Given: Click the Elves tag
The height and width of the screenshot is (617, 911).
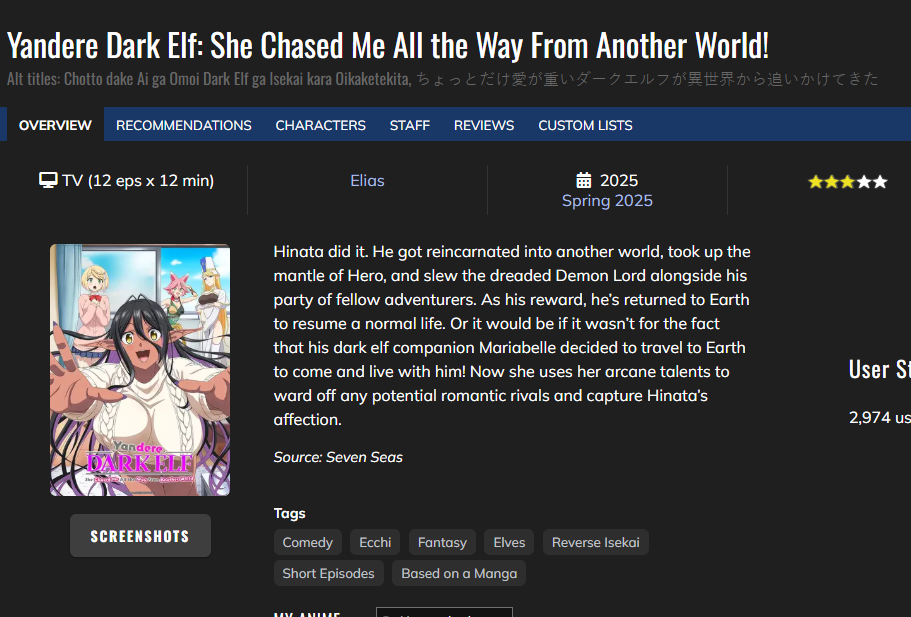Looking at the screenshot, I should (x=509, y=542).
